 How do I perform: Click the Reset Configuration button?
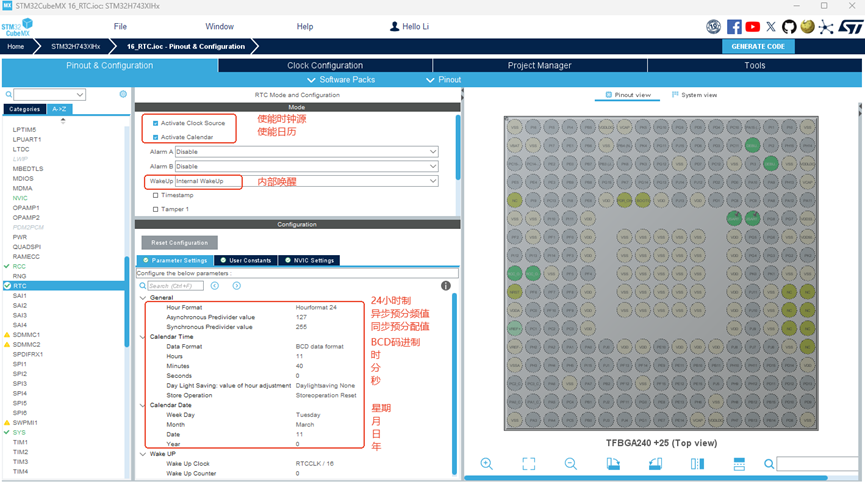(x=180, y=242)
